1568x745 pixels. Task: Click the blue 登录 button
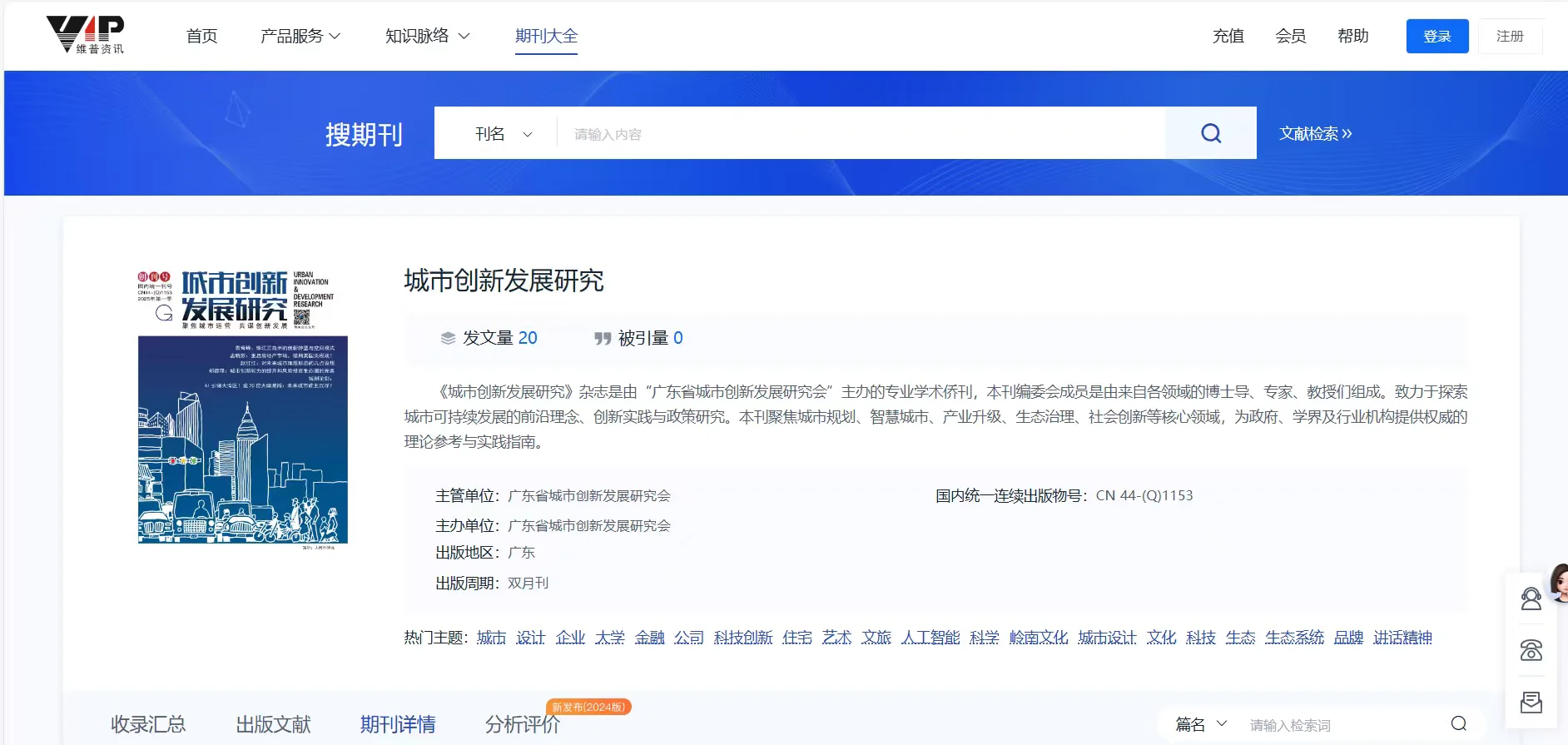pos(1437,36)
